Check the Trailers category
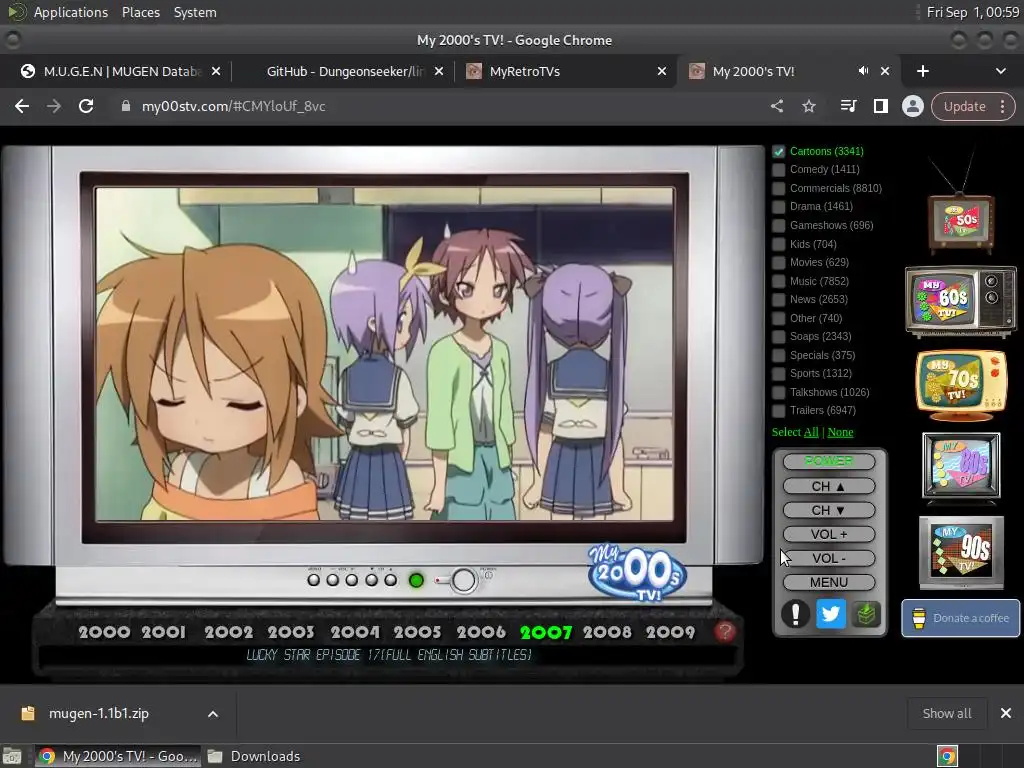The width and height of the screenshot is (1024, 768). click(x=778, y=411)
